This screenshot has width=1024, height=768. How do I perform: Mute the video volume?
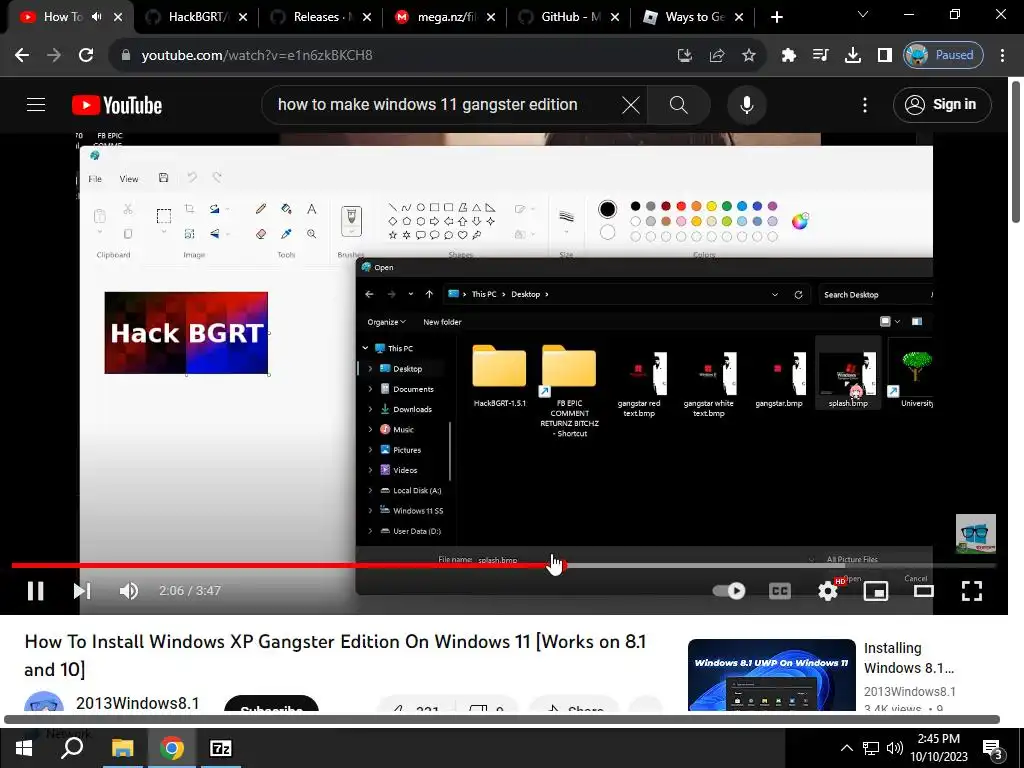(x=129, y=590)
